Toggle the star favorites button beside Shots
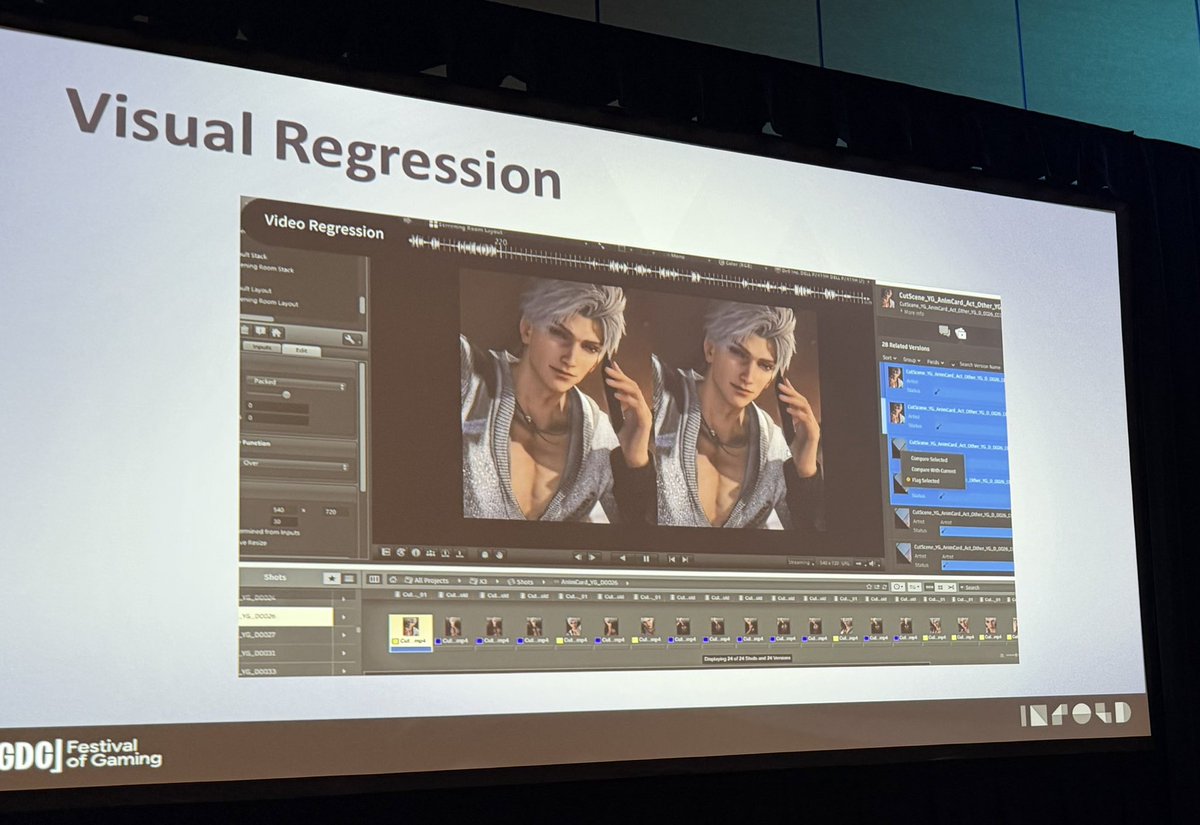The image size is (1200, 825). [x=332, y=578]
